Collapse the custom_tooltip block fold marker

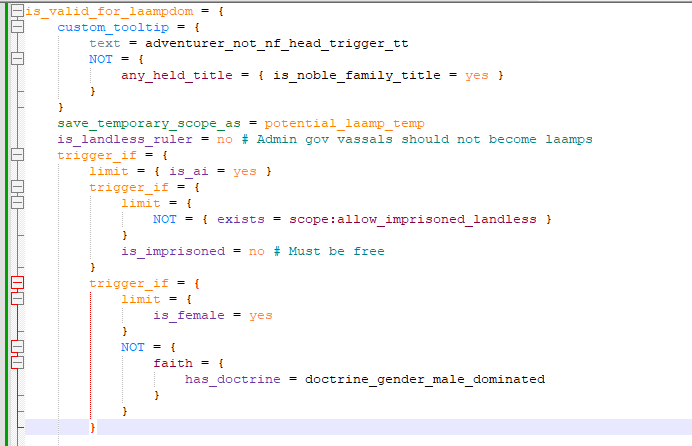pyautogui.click(x=17, y=27)
